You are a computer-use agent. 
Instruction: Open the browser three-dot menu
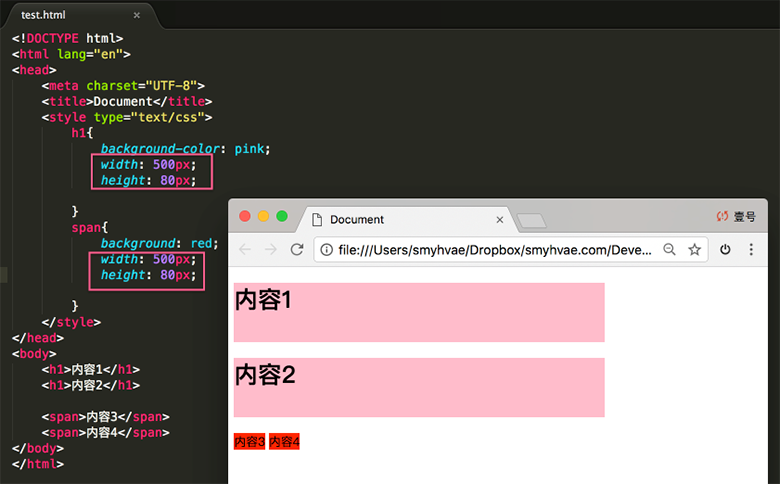751,249
